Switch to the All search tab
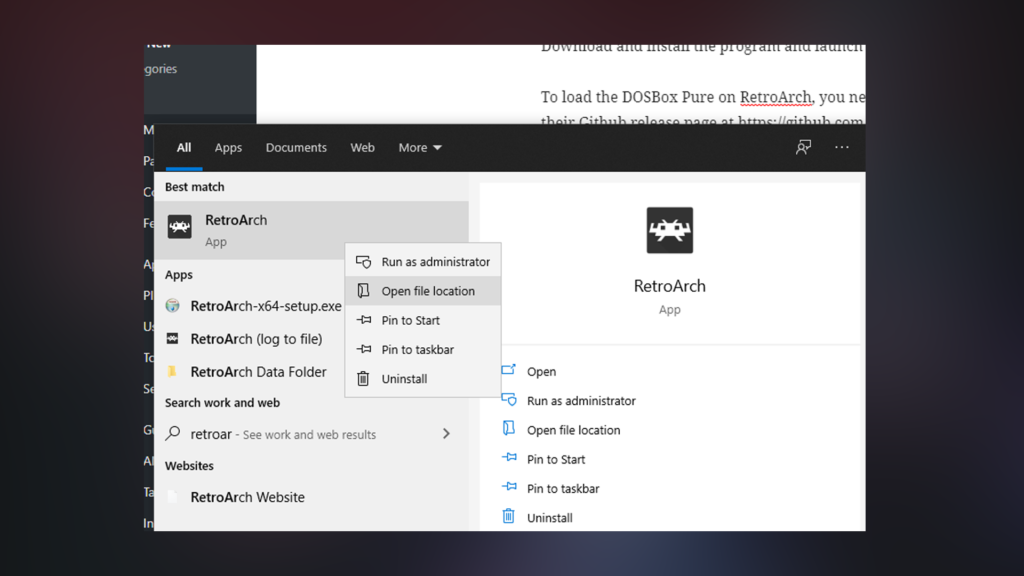The width and height of the screenshot is (1024, 576). coord(184,148)
